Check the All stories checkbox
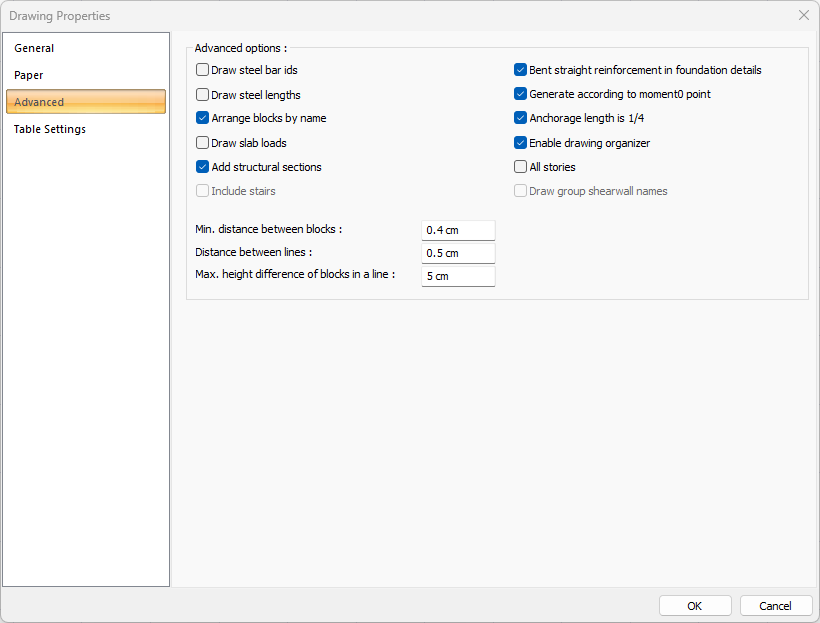The height and width of the screenshot is (623, 820). tap(520, 167)
